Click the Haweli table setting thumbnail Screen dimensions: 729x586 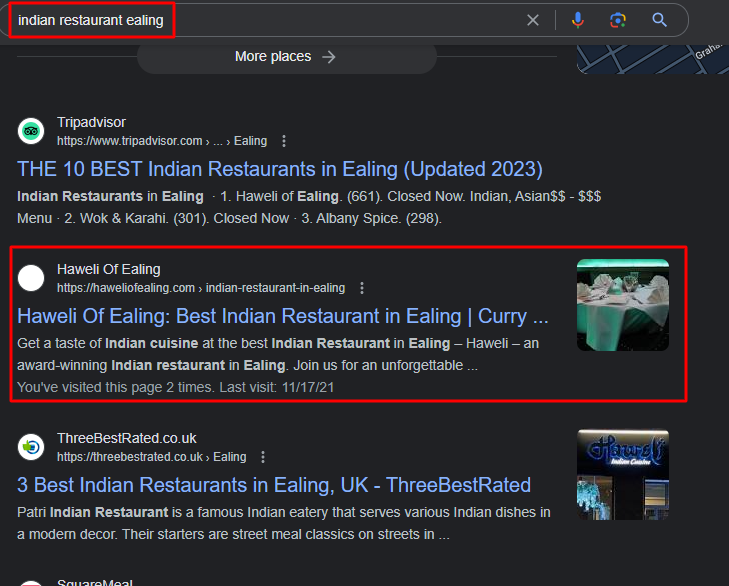click(x=623, y=305)
